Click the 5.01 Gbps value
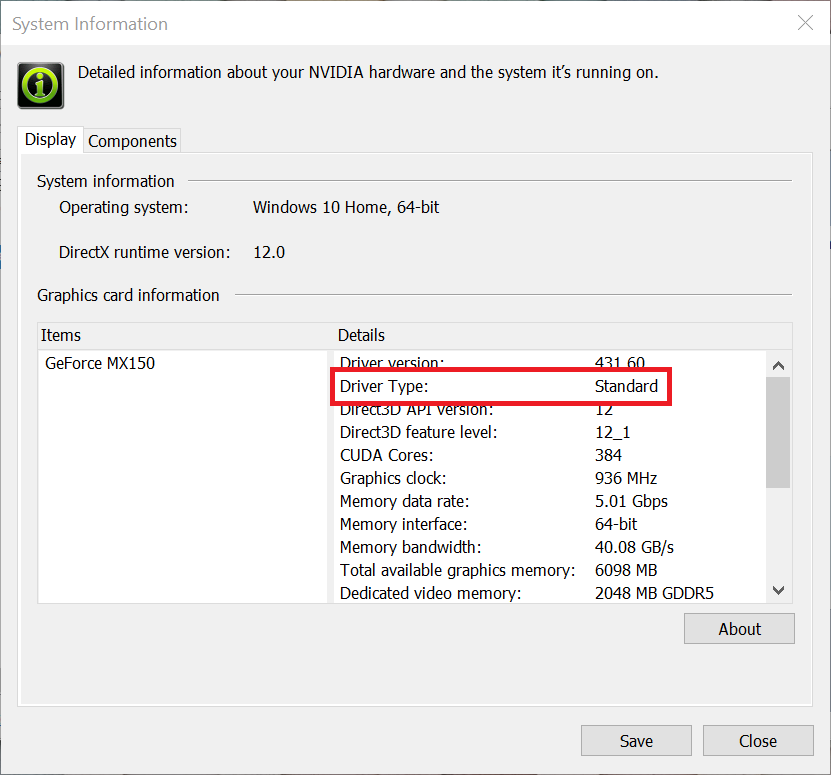 (x=631, y=501)
